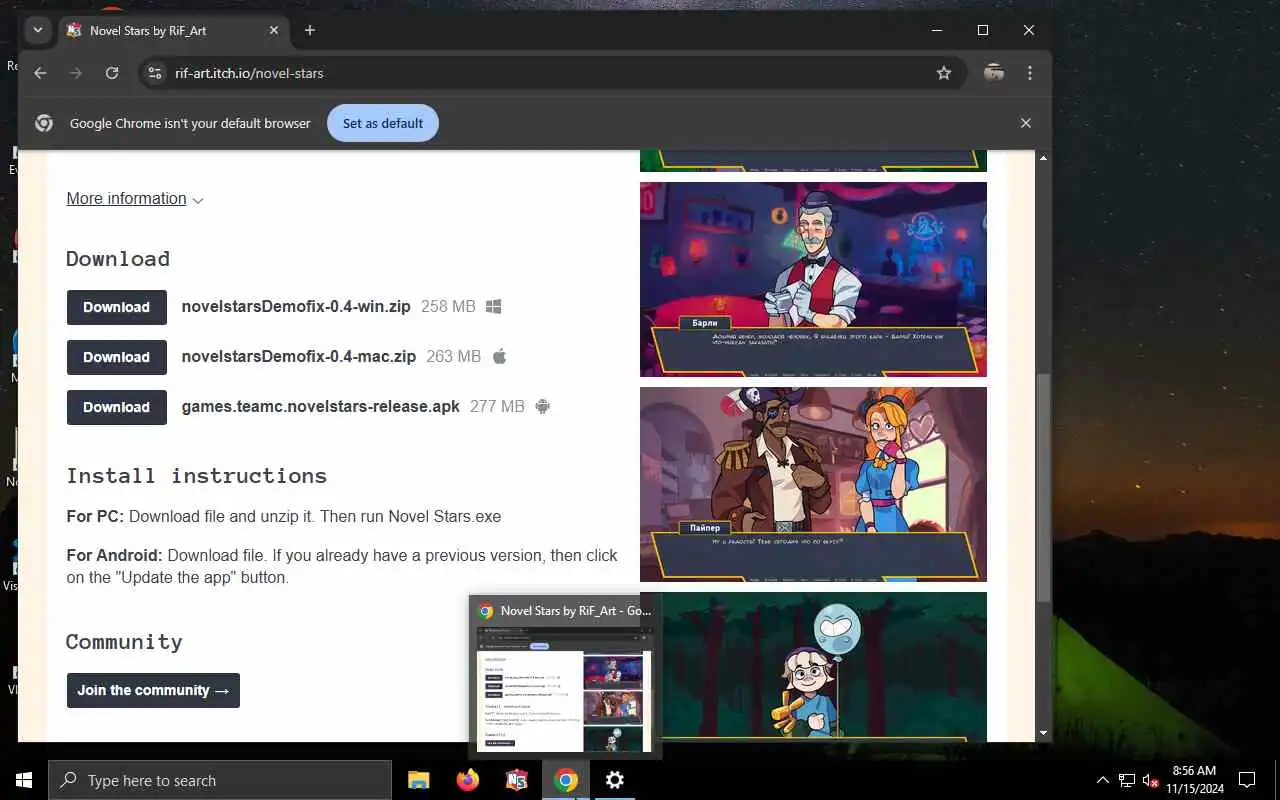Click the Community heading

(x=124, y=641)
